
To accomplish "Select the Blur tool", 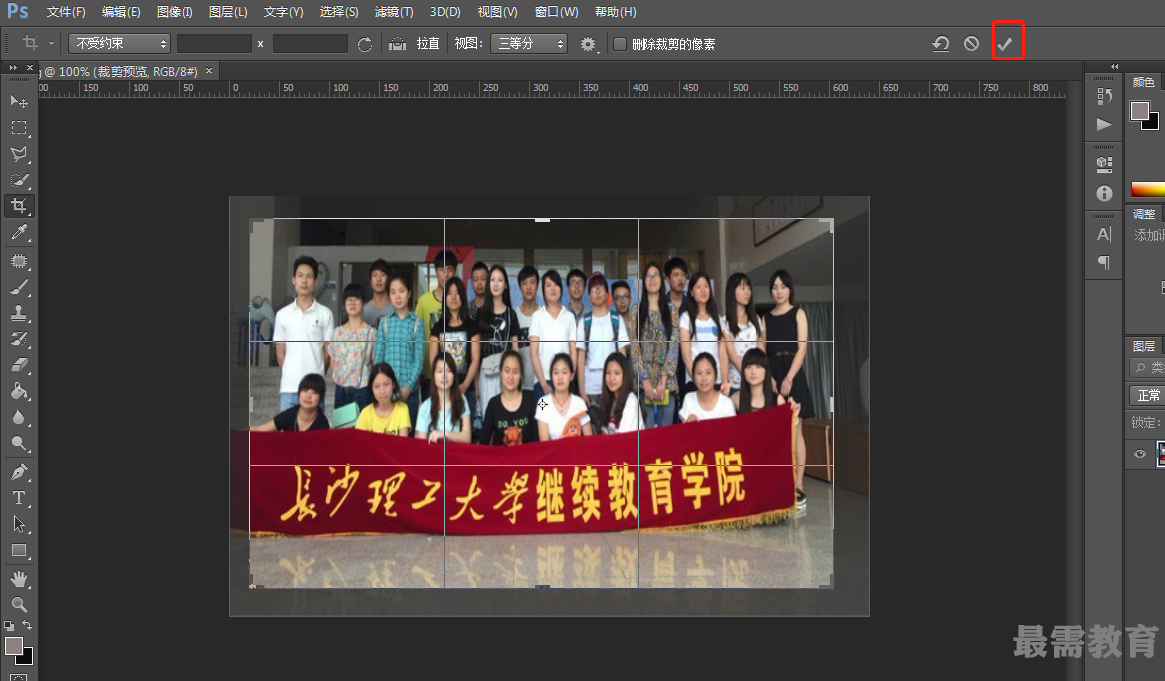I will (x=19, y=417).
